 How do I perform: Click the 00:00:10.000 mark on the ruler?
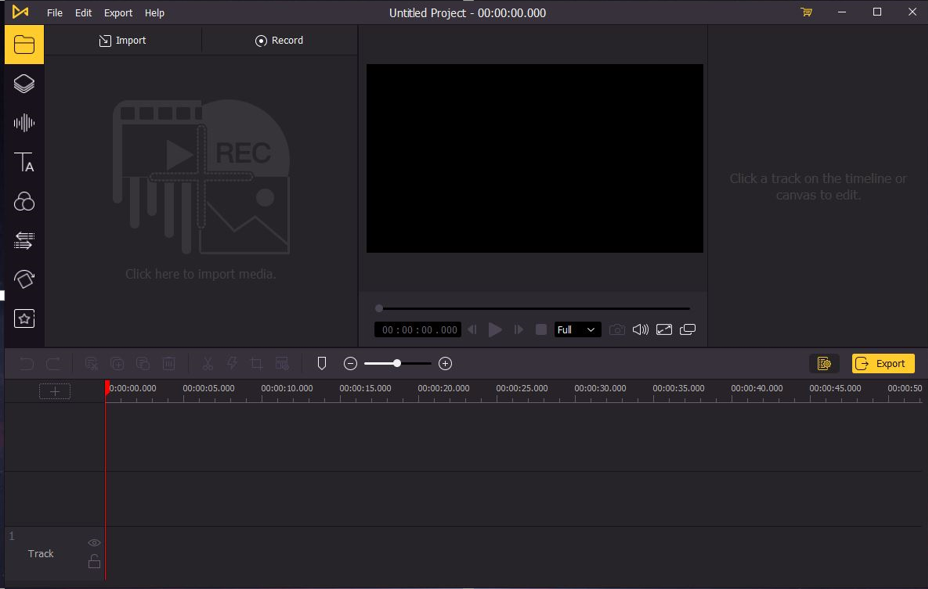[286, 388]
